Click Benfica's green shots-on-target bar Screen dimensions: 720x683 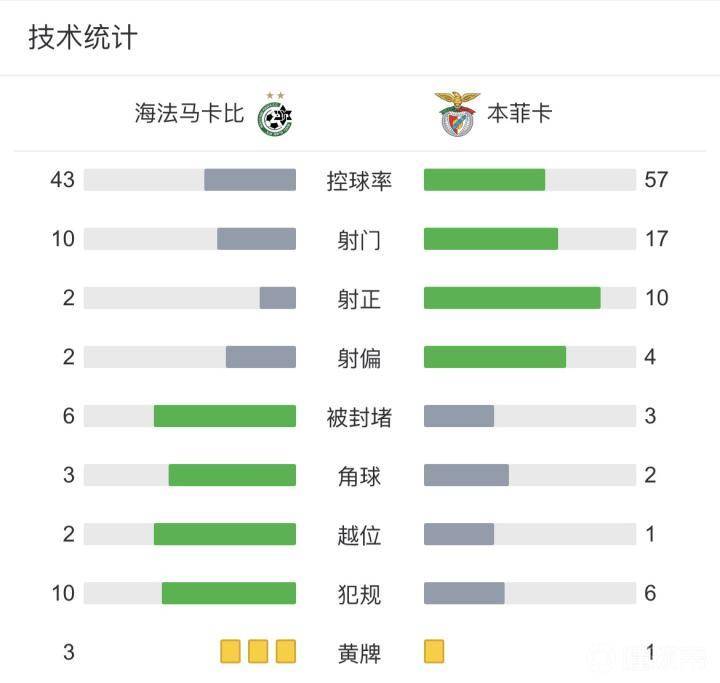click(x=512, y=298)
